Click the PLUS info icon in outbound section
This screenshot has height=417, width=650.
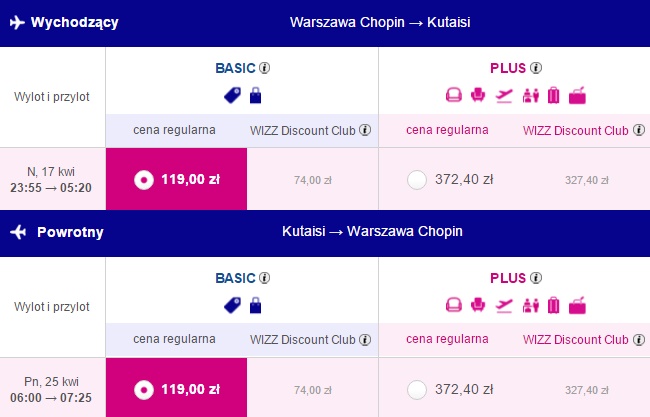click(x=536, y=68)
